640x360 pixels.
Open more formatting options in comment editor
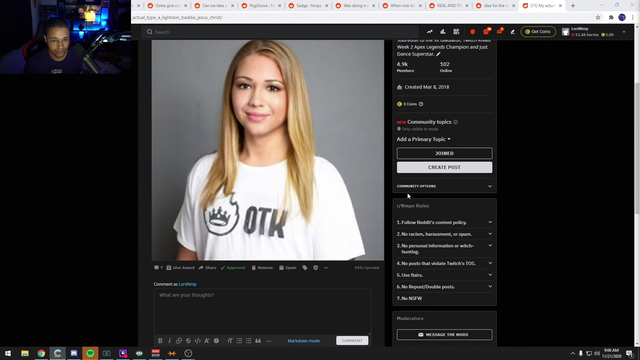268,340
